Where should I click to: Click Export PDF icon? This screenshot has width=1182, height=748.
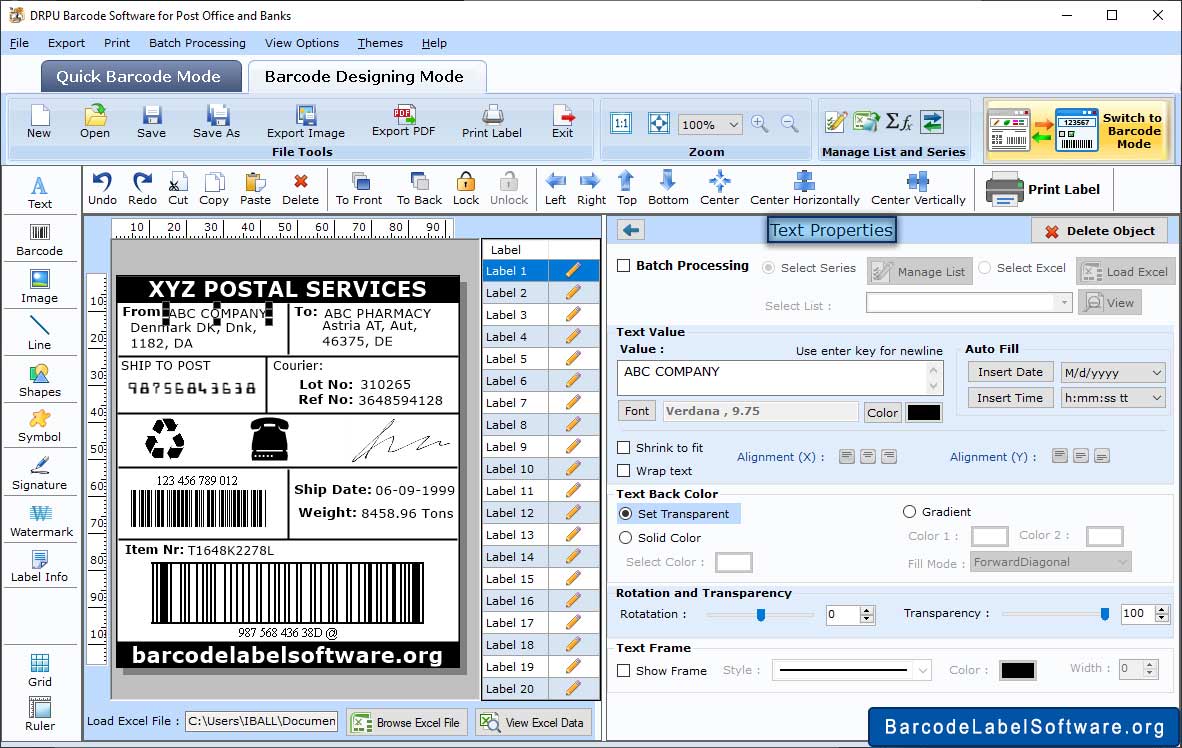(403, 121)
